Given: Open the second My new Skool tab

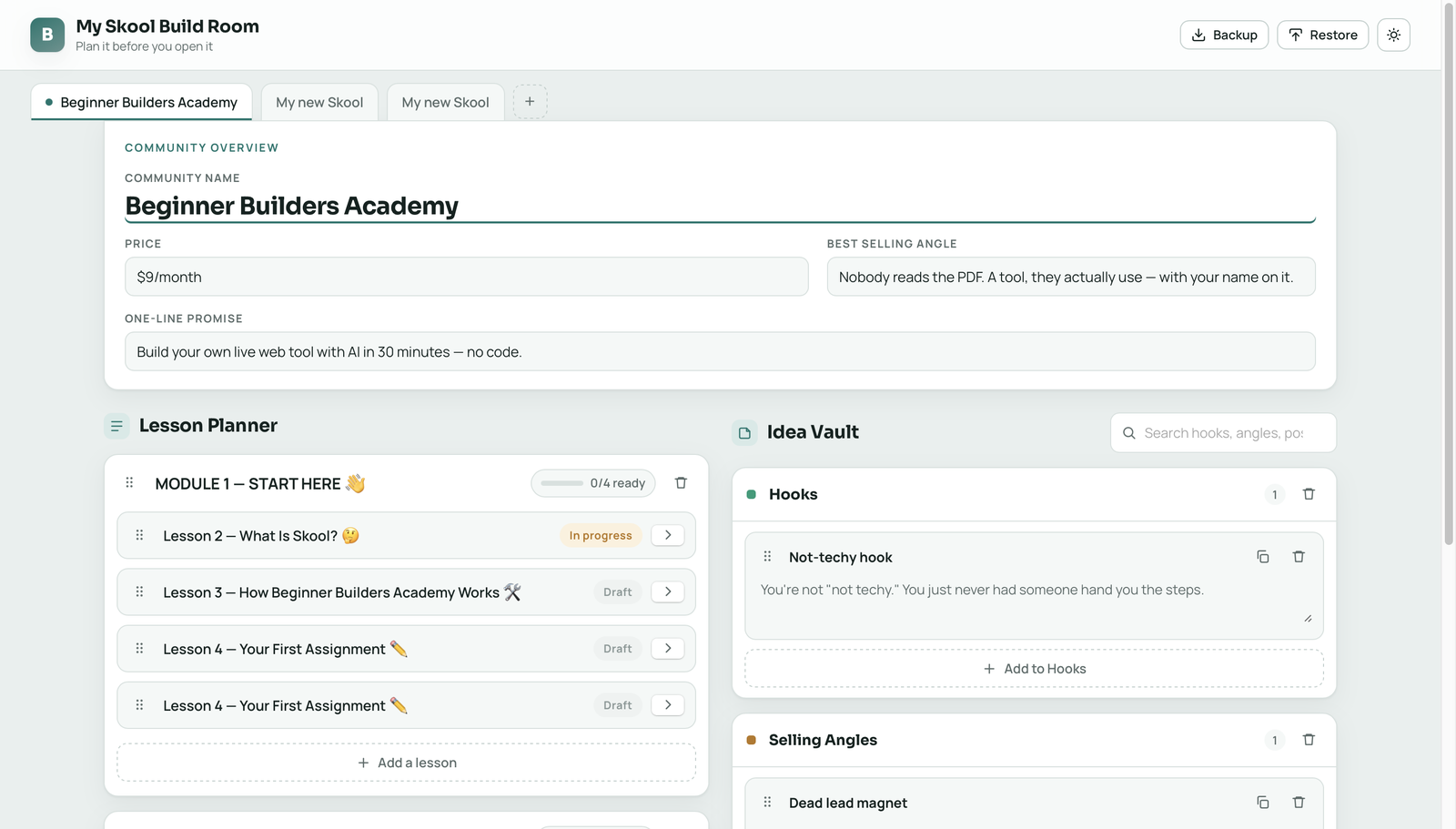Looking at the screenshot, I should (x=445, y=102).
